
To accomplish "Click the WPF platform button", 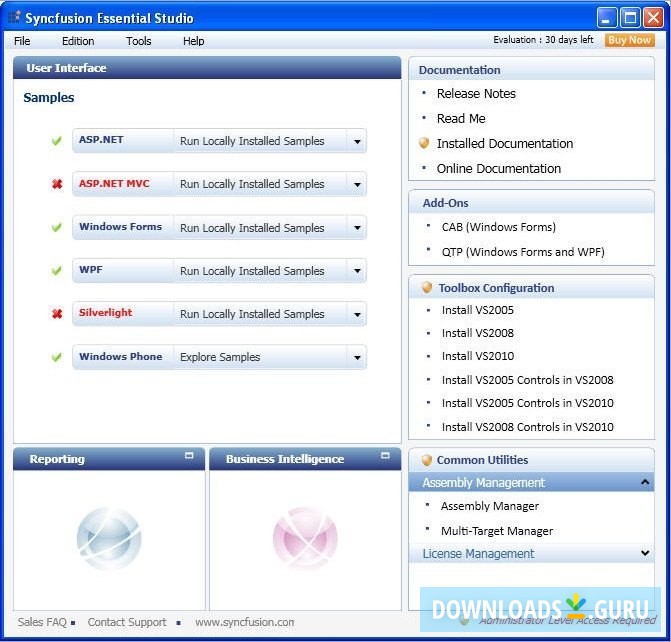I will pyautogui.click(x=123, y=270).
